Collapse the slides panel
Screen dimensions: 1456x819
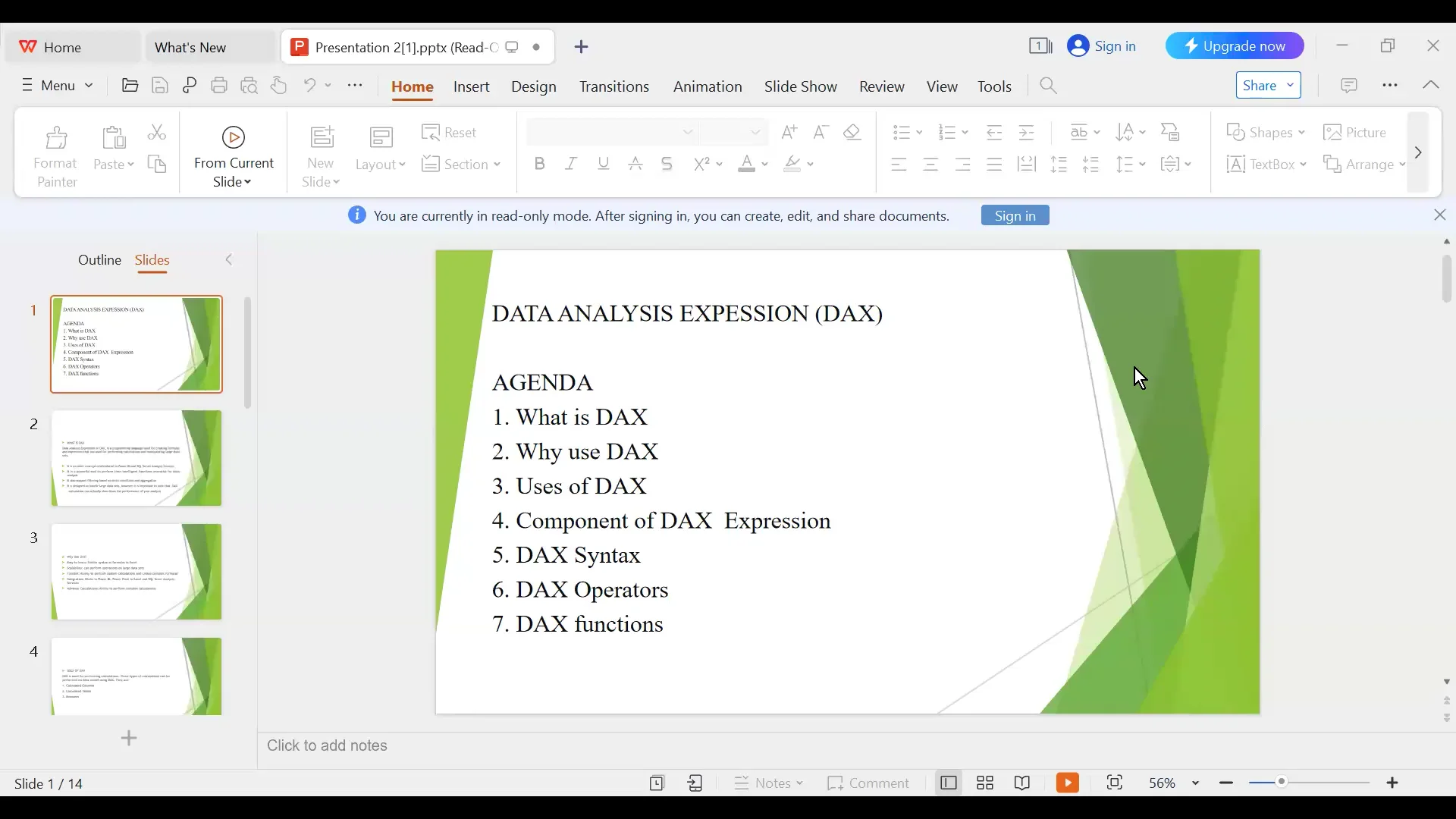229,259
